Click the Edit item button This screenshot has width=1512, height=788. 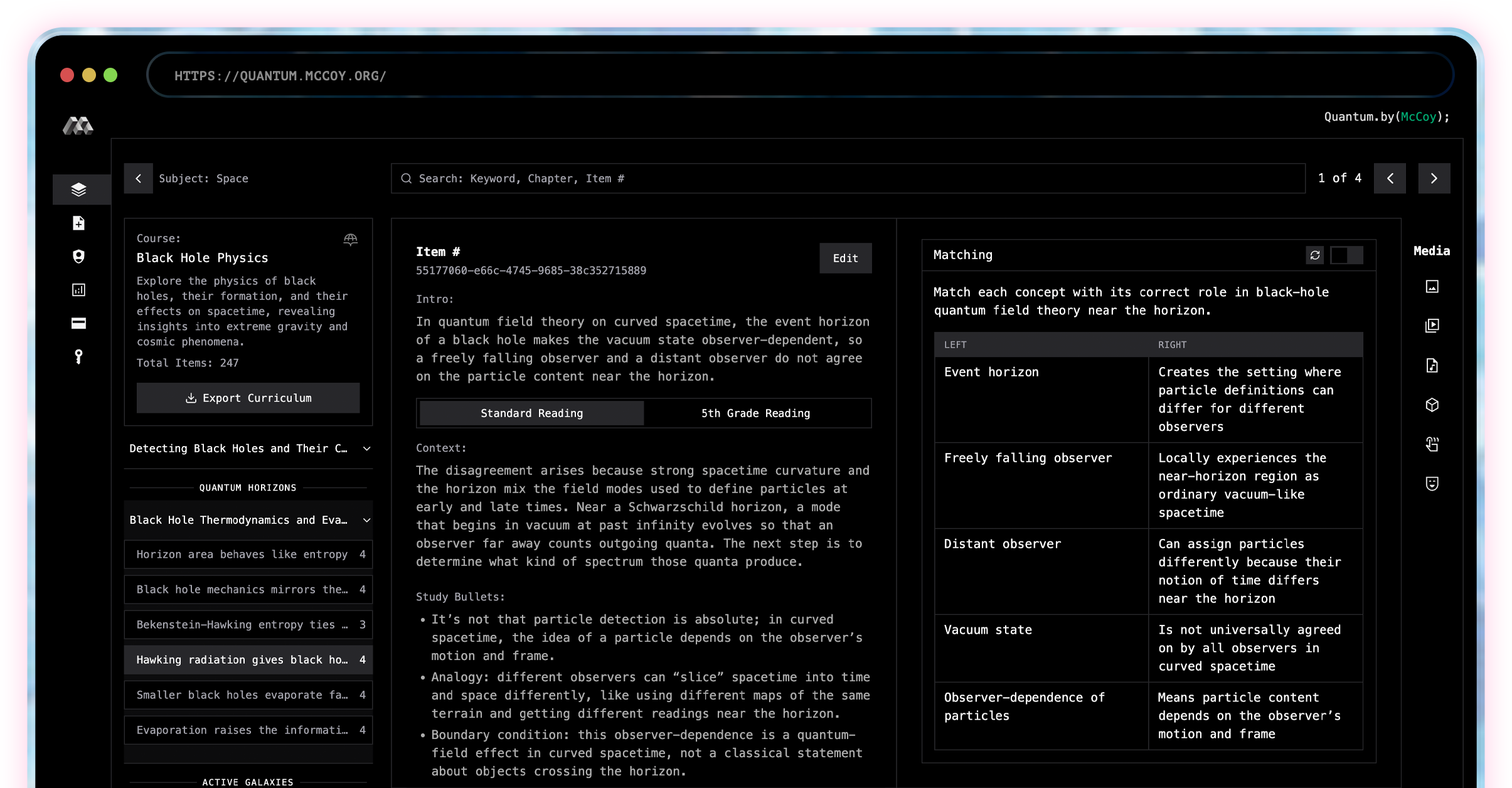point(845,258)
